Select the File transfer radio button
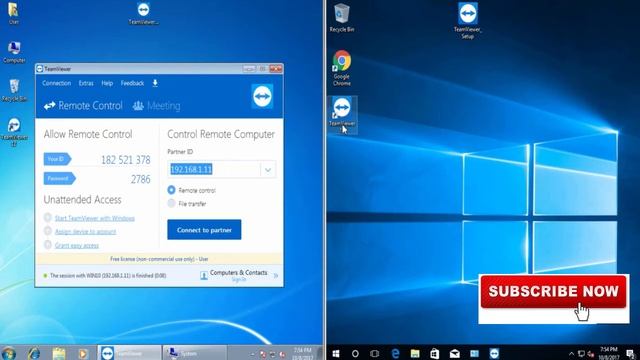This screenshot has height=360, width=640. pyautogui.click(x=171, y=203)
